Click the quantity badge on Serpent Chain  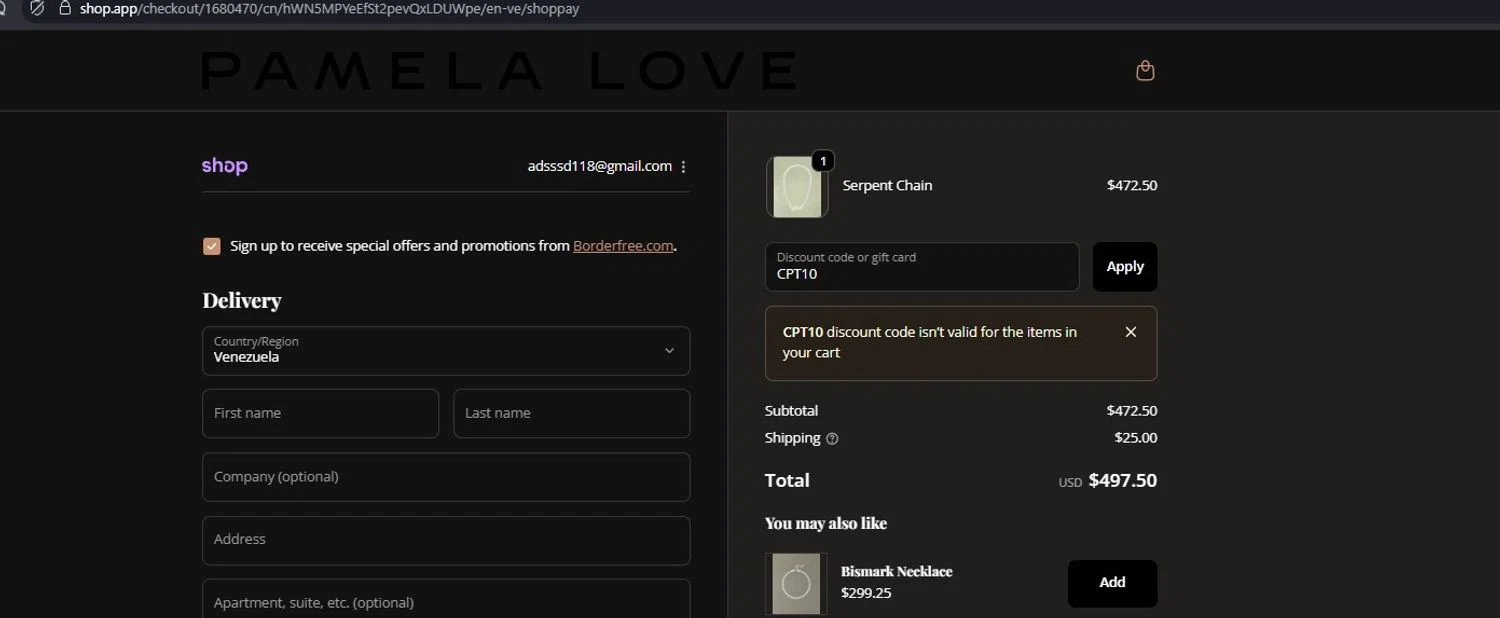tap(822, 161)
